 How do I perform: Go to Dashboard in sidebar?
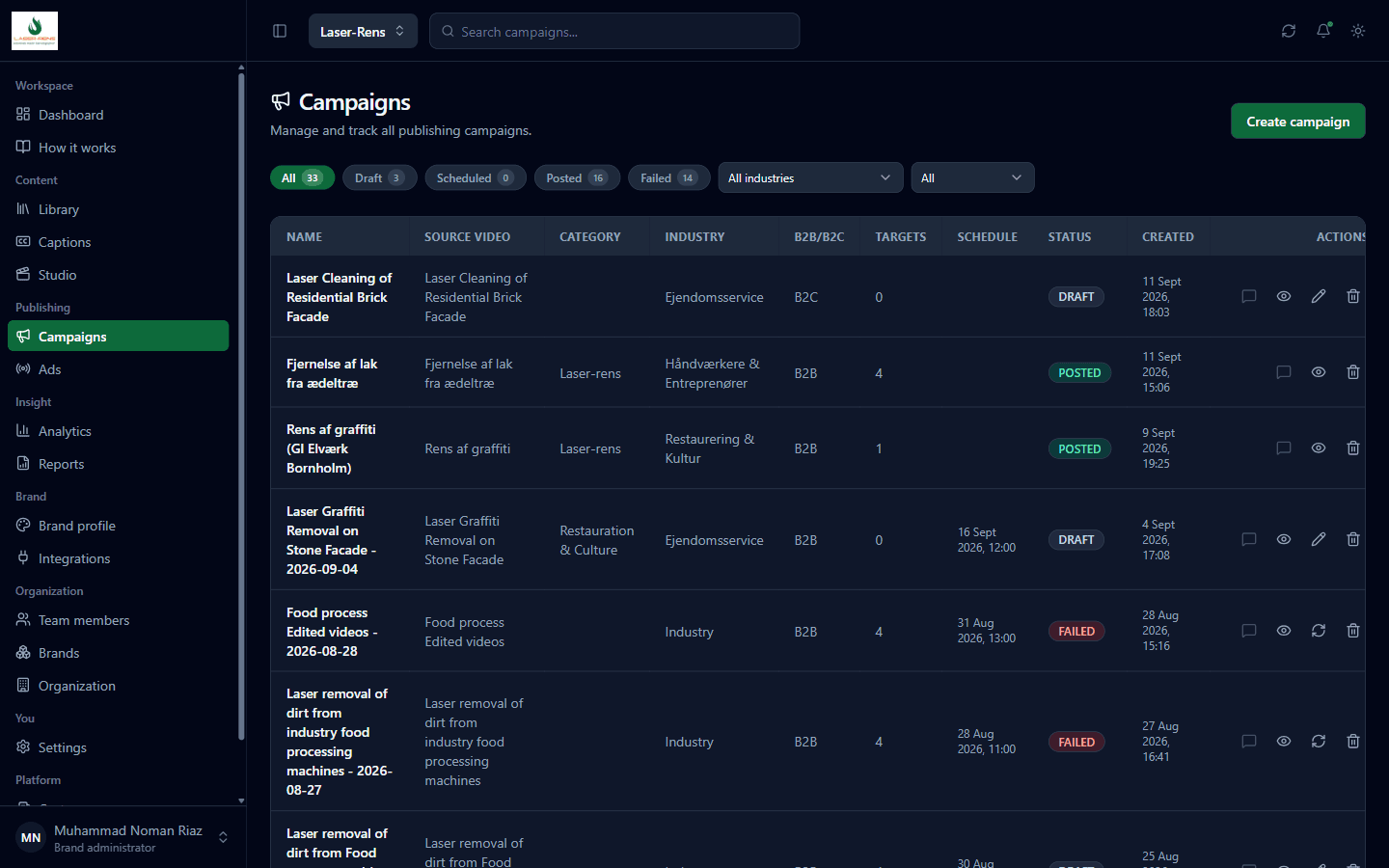[x=118, y=115]
